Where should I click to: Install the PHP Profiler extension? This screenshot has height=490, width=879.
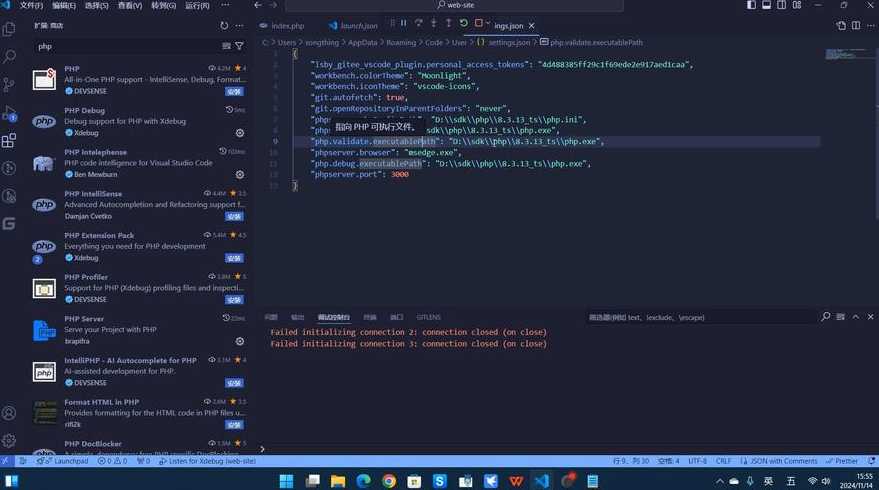[x=234, y=300]
